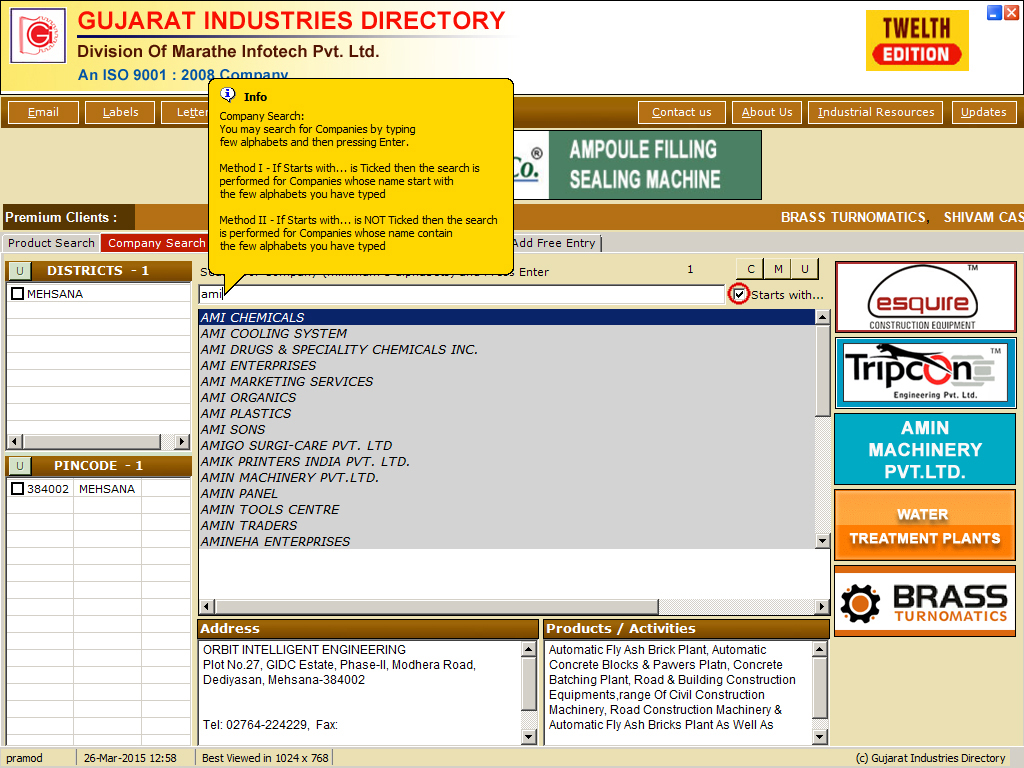Click Districts list scroll left arrow
1024x768 pixels.
coord(14,441)
